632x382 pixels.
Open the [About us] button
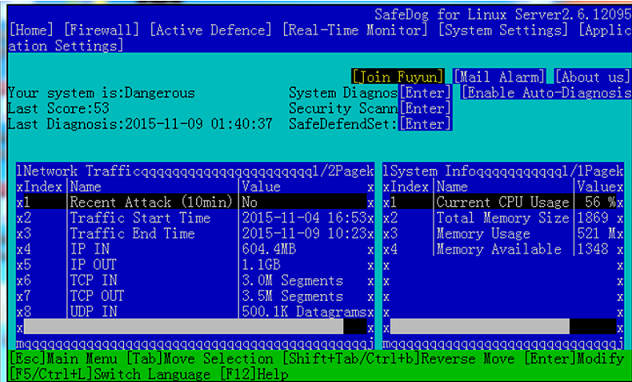592,77
